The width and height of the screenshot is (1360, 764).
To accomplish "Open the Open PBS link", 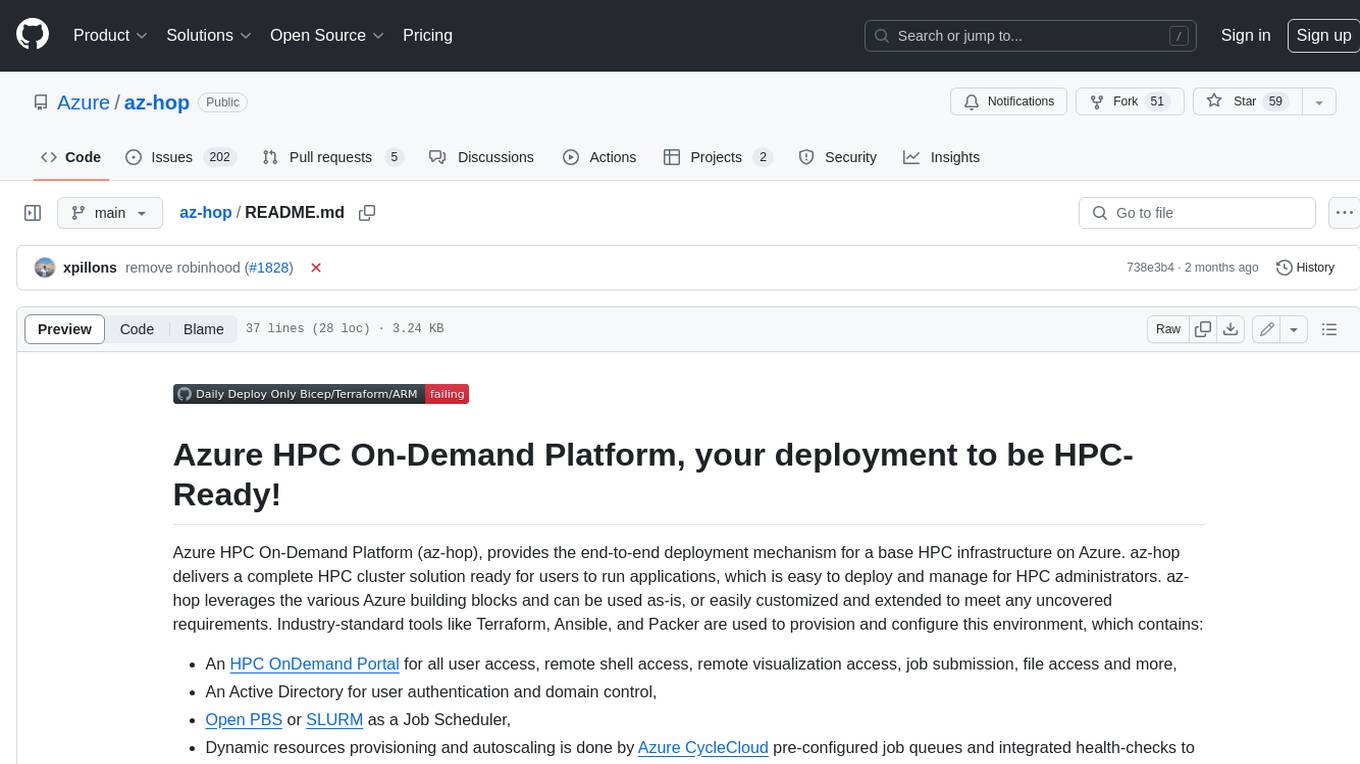I will point(244,719).
